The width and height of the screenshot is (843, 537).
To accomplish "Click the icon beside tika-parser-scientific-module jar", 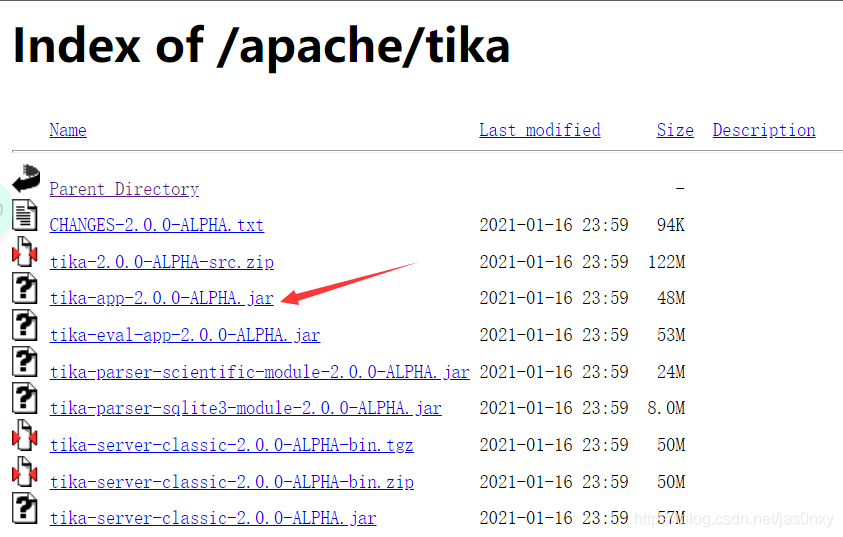I will point(25,362).
